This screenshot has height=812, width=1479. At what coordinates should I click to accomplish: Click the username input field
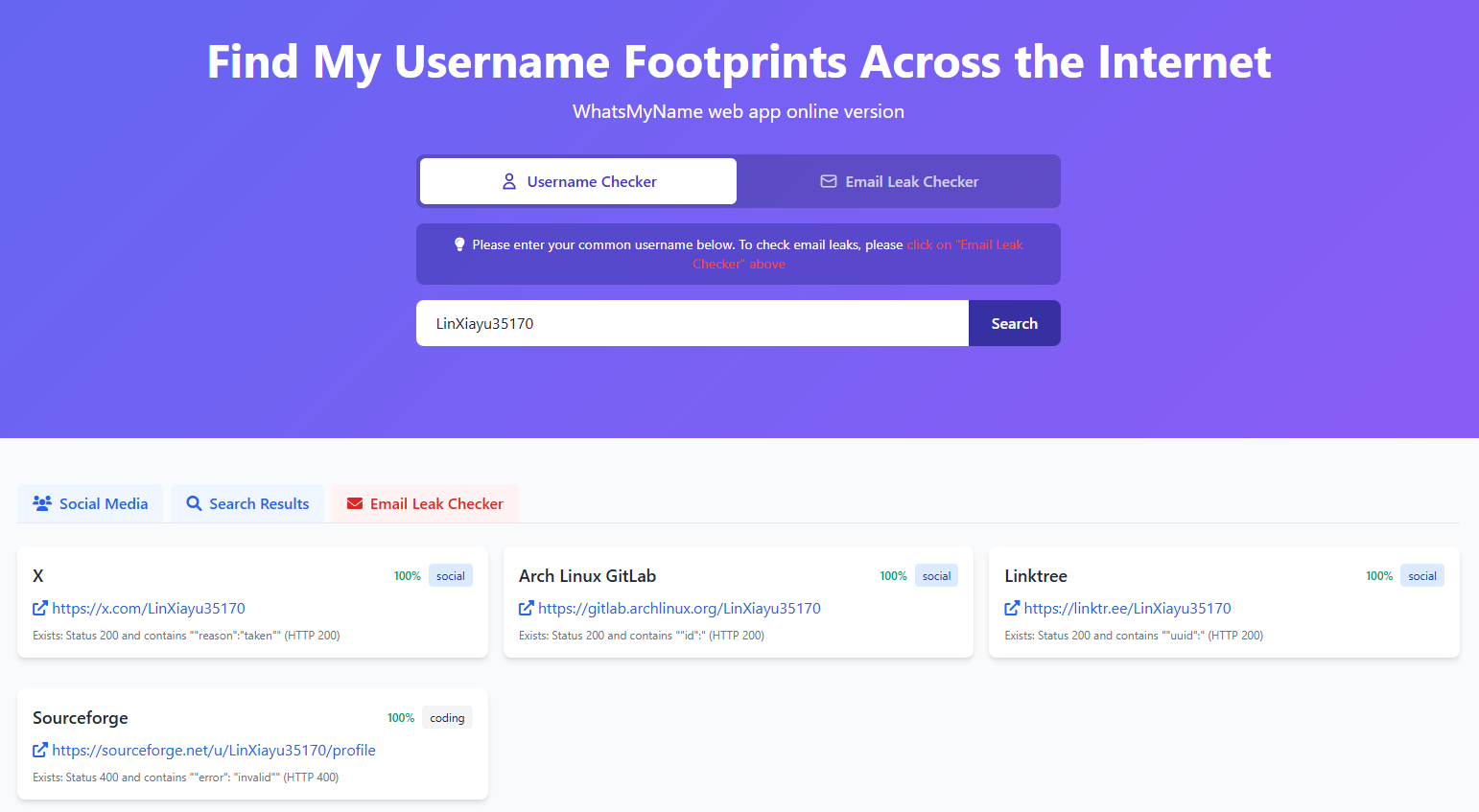692,323
